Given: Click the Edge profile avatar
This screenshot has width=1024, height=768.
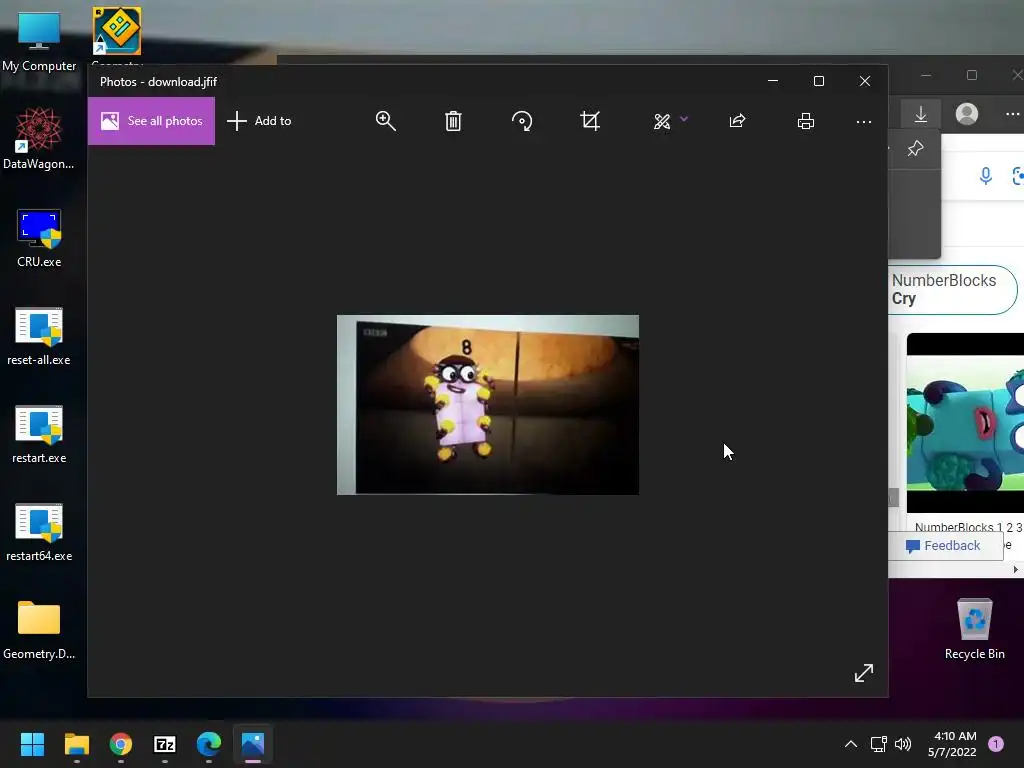Looking at the screenshot, I should pos(967,114).
